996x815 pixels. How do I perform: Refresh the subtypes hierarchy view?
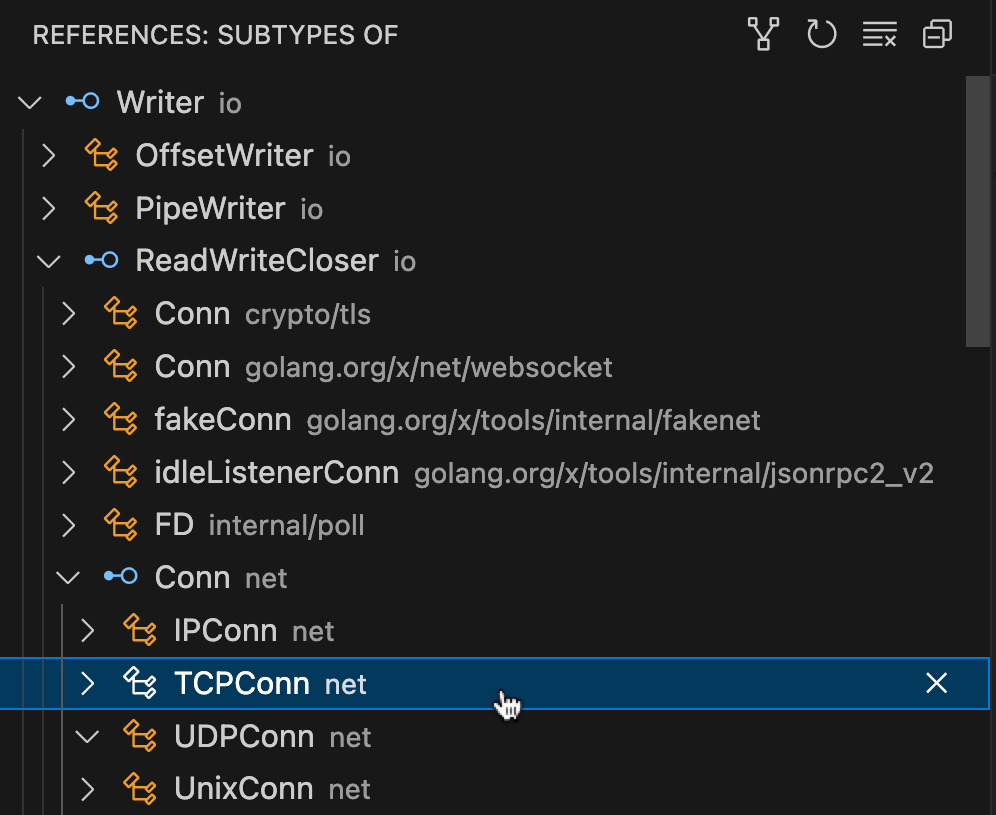click(821, 34)
